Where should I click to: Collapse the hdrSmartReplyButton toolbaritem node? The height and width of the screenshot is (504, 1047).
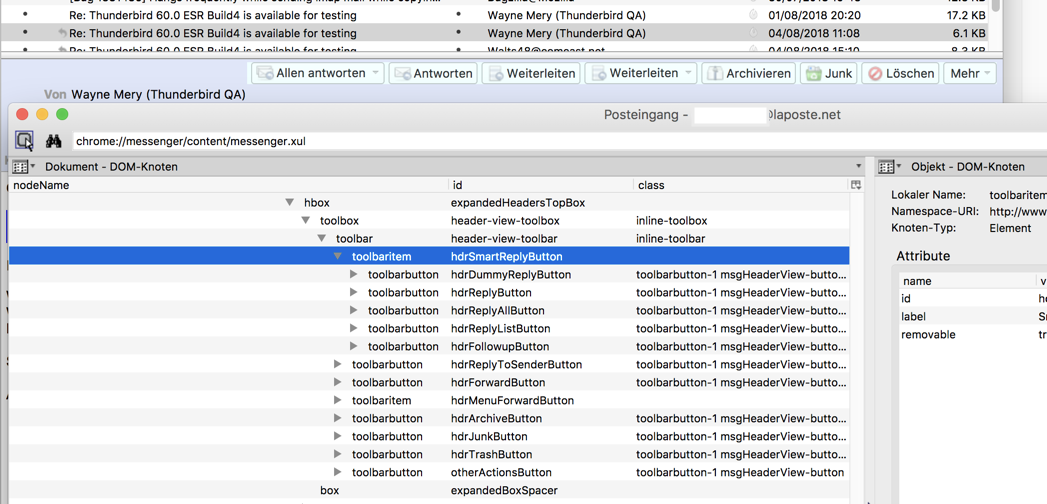pos(338,257)
